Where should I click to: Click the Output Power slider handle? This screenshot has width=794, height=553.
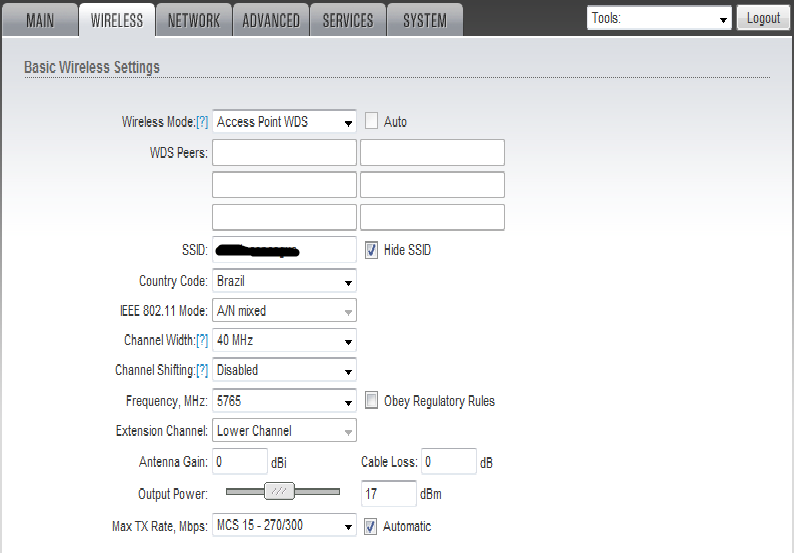pos(279,491)
